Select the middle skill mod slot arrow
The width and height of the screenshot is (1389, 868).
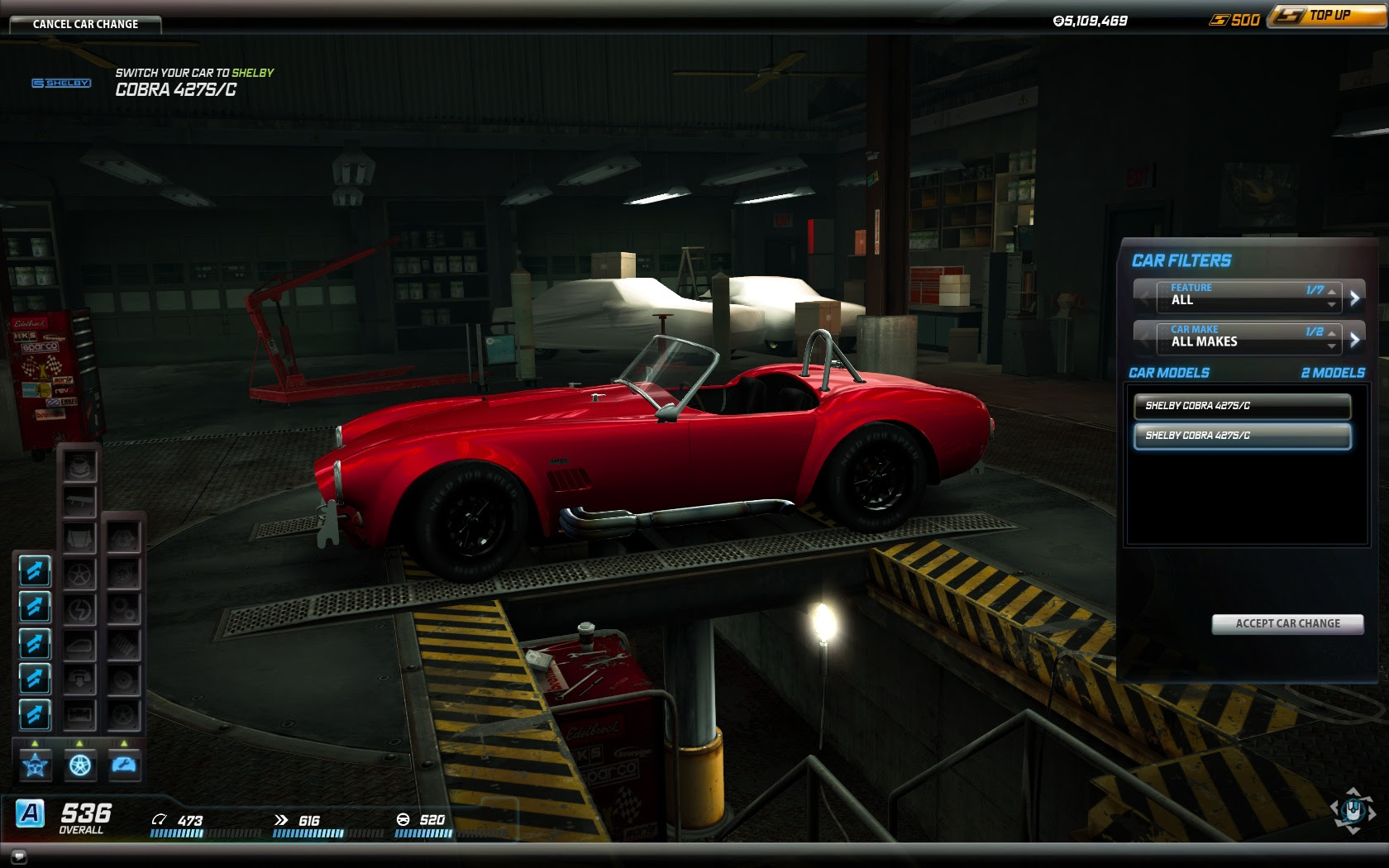click(35, 643)
